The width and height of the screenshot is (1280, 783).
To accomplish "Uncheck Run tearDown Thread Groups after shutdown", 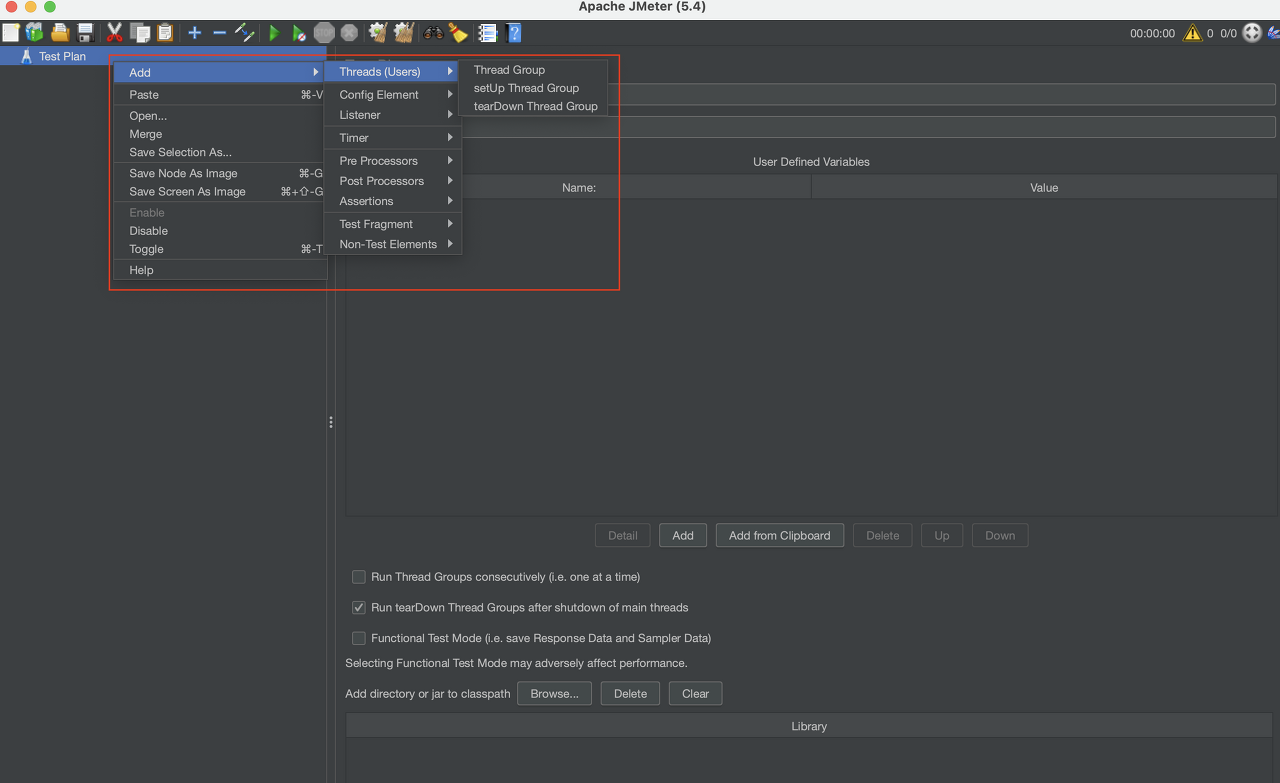I will (359, 607).
